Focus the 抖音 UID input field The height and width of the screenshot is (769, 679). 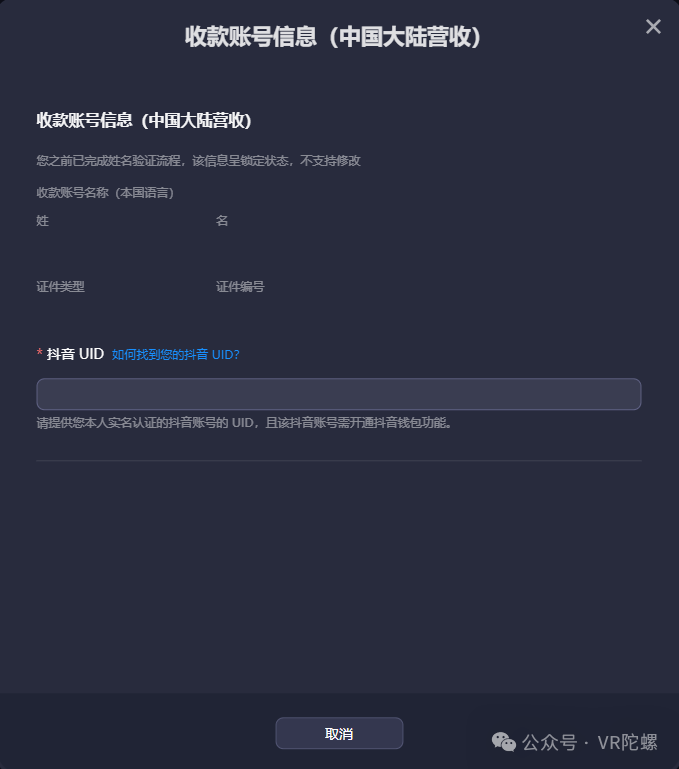click(x=339, y=394)
